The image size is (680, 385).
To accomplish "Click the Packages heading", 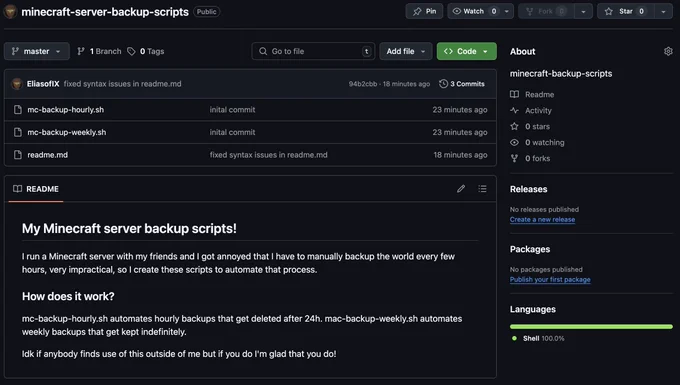I will (530, 249).
